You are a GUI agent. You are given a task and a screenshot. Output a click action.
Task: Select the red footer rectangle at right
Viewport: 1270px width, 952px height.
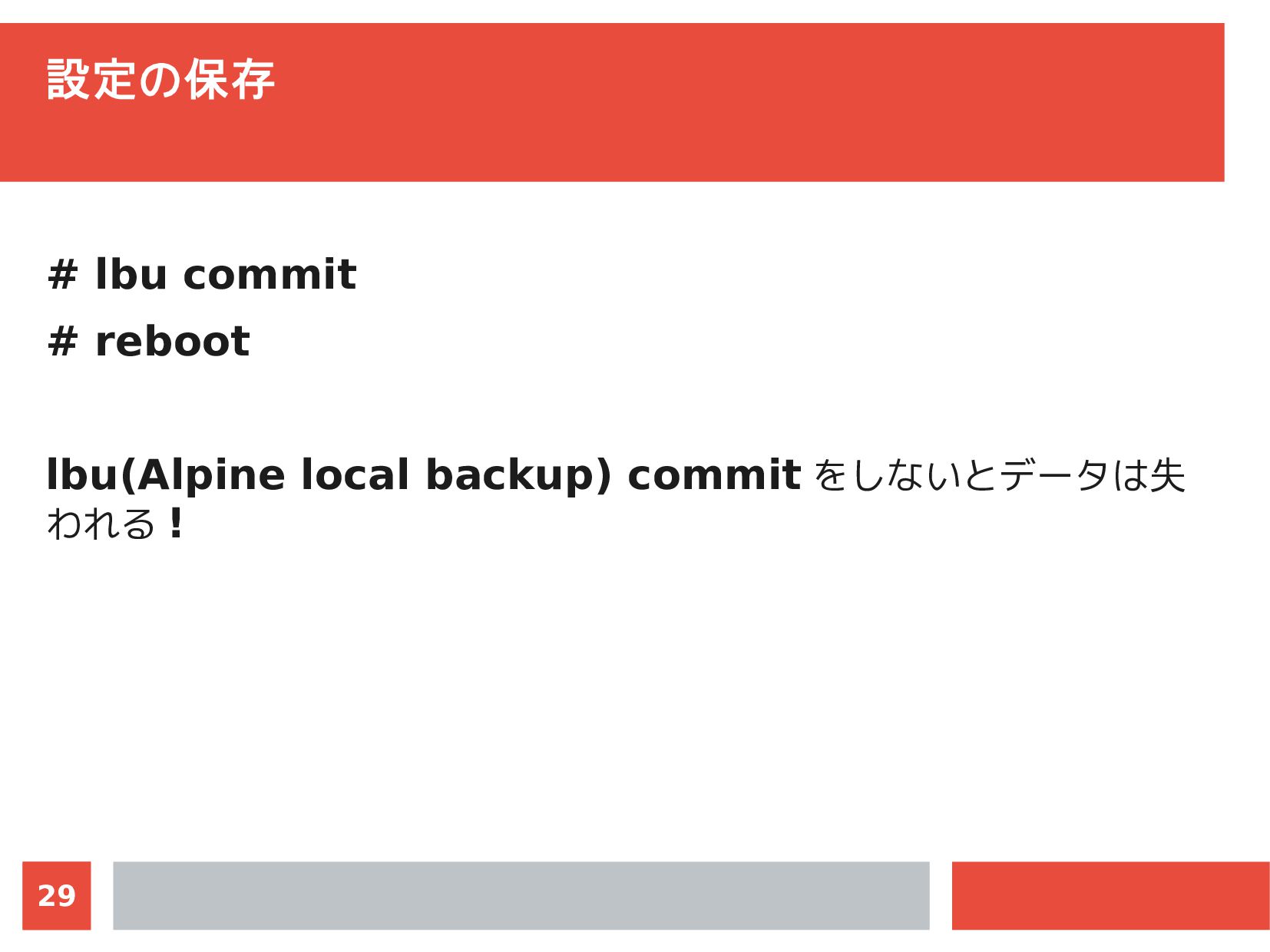click(x=1110, y=895)
